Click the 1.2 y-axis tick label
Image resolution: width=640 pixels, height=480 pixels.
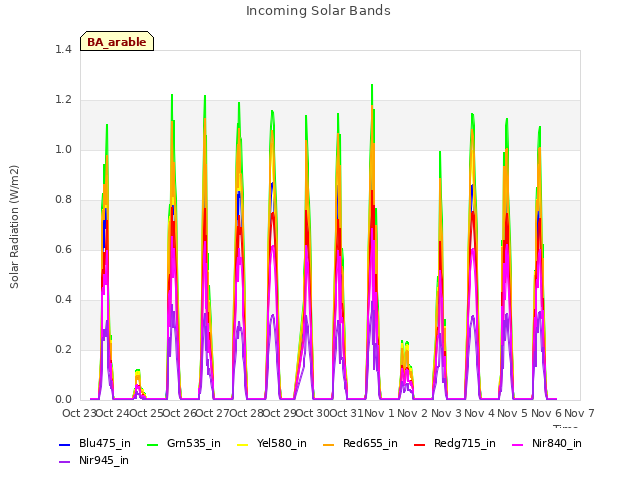[63, 100]
